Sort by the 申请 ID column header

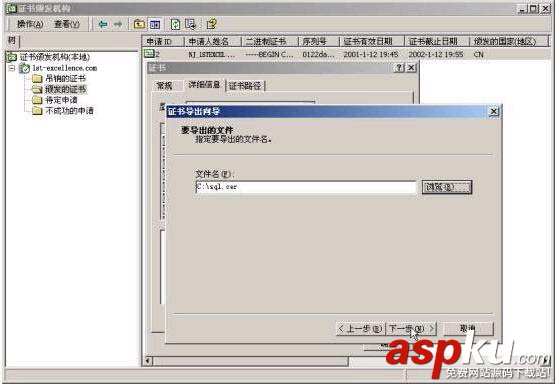(163, 41)
